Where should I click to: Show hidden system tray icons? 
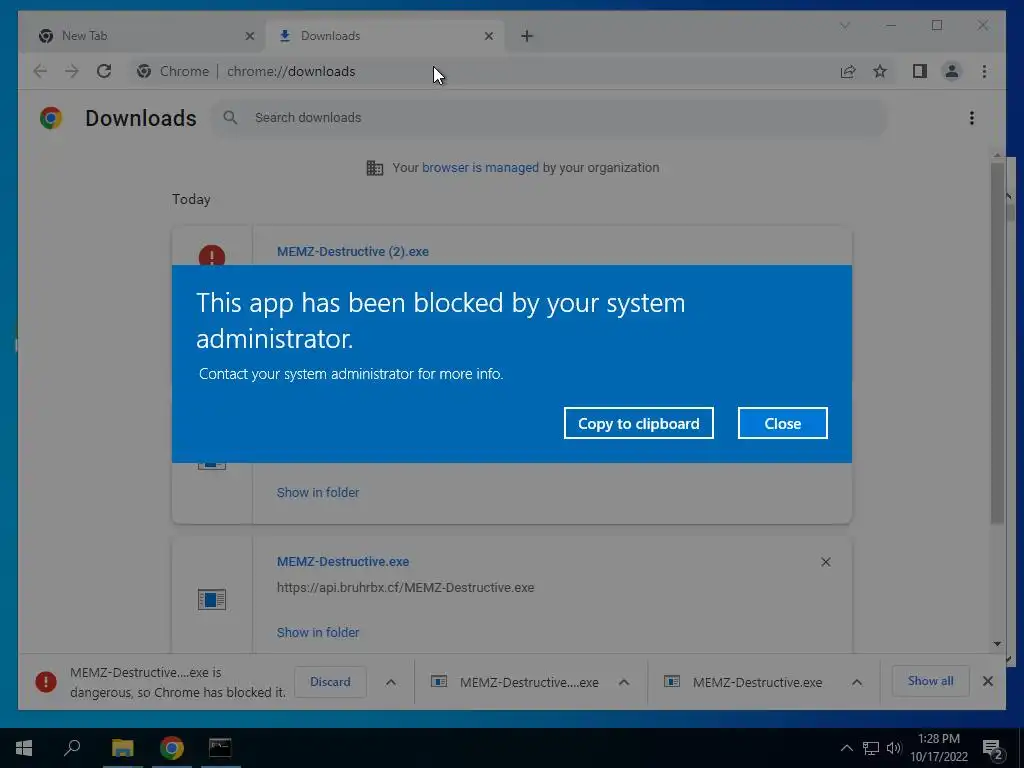point(846,748)
